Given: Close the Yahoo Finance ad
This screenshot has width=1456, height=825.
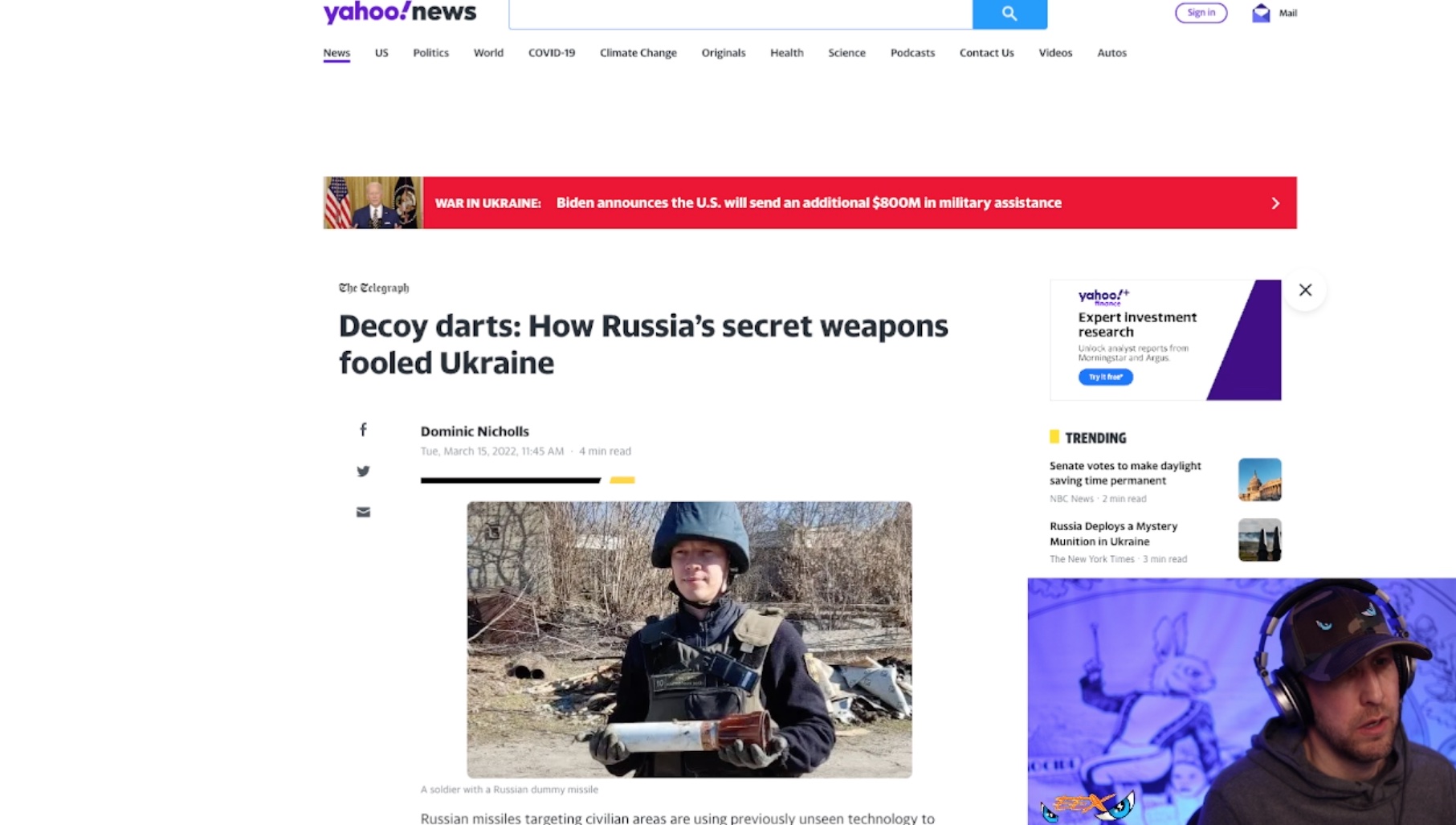Looking at the screenshot, I should [x=1305, y=290].
